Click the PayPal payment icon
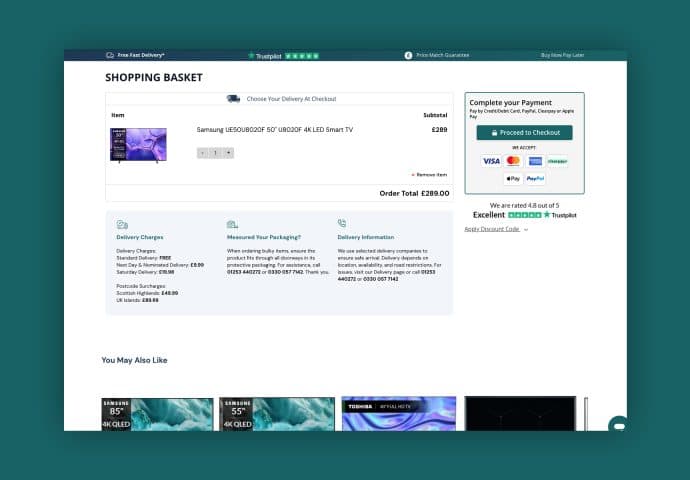This screenshot has width=690, height=480. click(535, 179)
